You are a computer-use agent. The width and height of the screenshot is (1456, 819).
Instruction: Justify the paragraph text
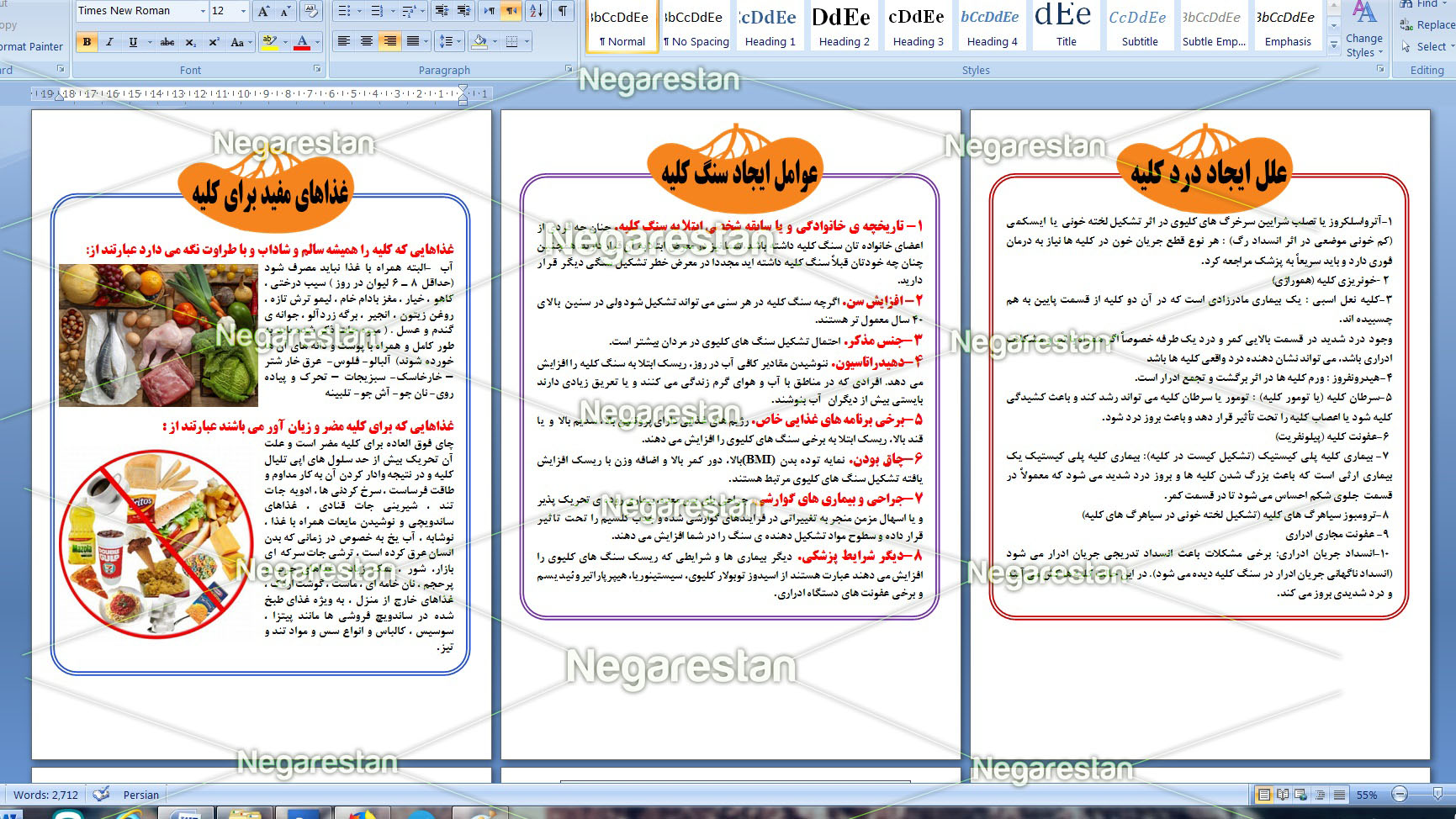[x=412, y=41]
